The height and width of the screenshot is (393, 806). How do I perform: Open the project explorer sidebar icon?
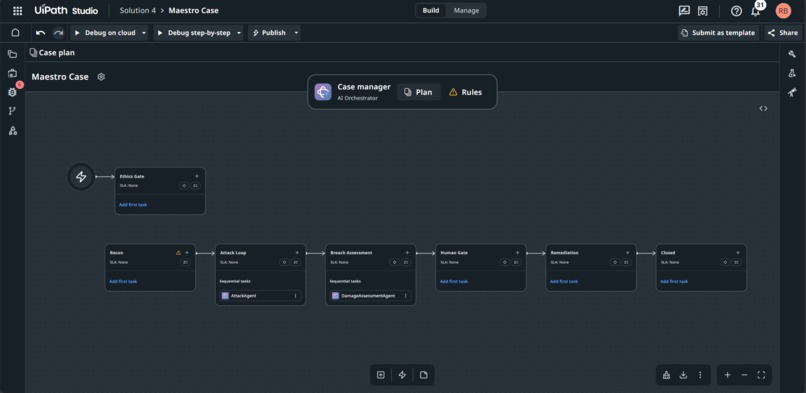pos(12,54)
